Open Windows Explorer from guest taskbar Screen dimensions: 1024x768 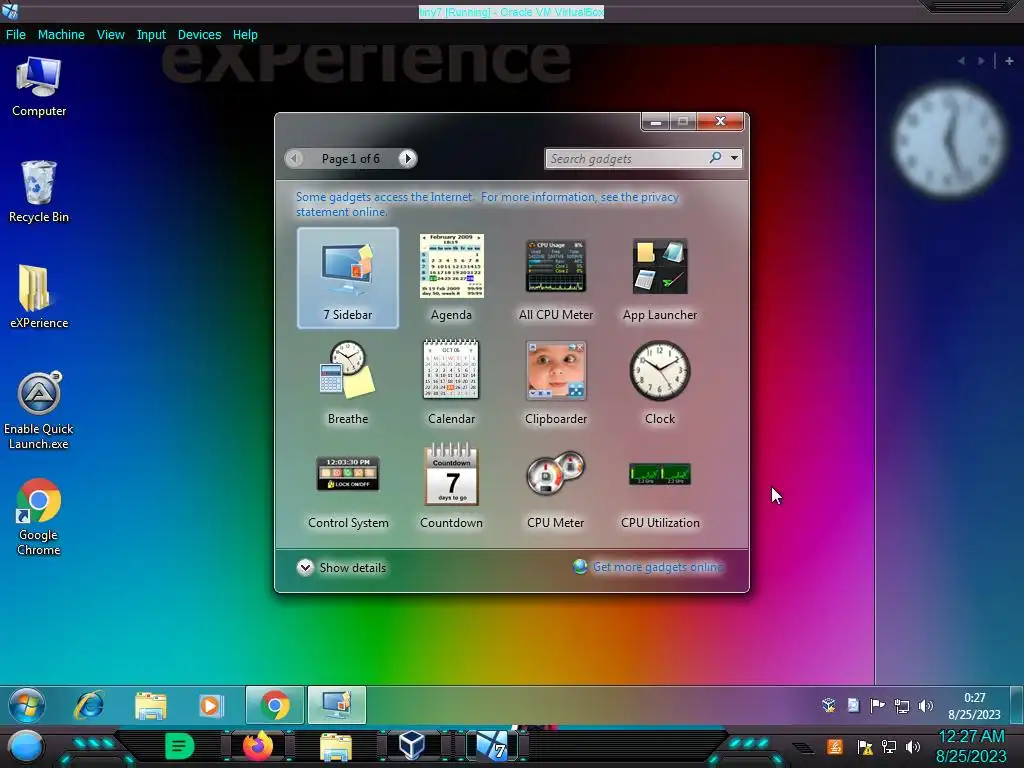click(x=151, y=706)
